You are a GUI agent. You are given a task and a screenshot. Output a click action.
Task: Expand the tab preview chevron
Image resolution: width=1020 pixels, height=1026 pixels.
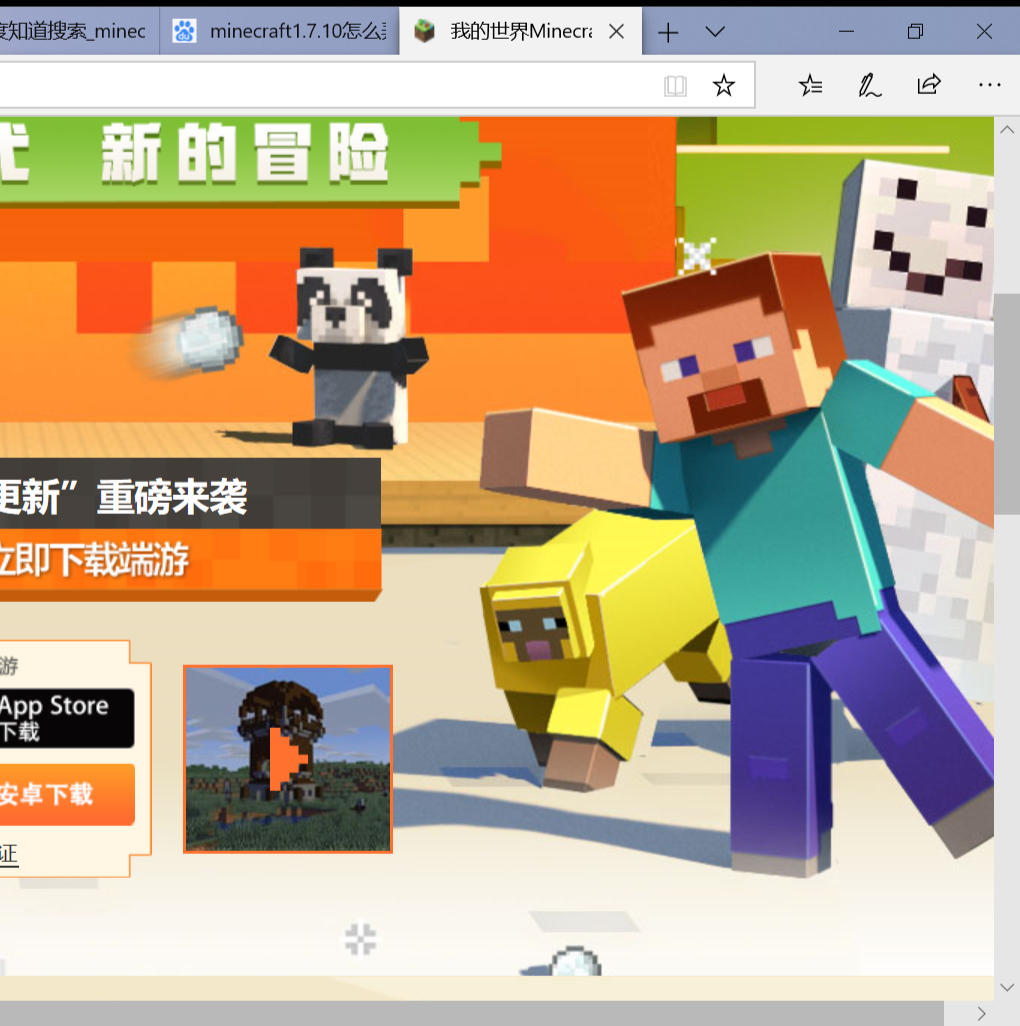tap(714, 32)
